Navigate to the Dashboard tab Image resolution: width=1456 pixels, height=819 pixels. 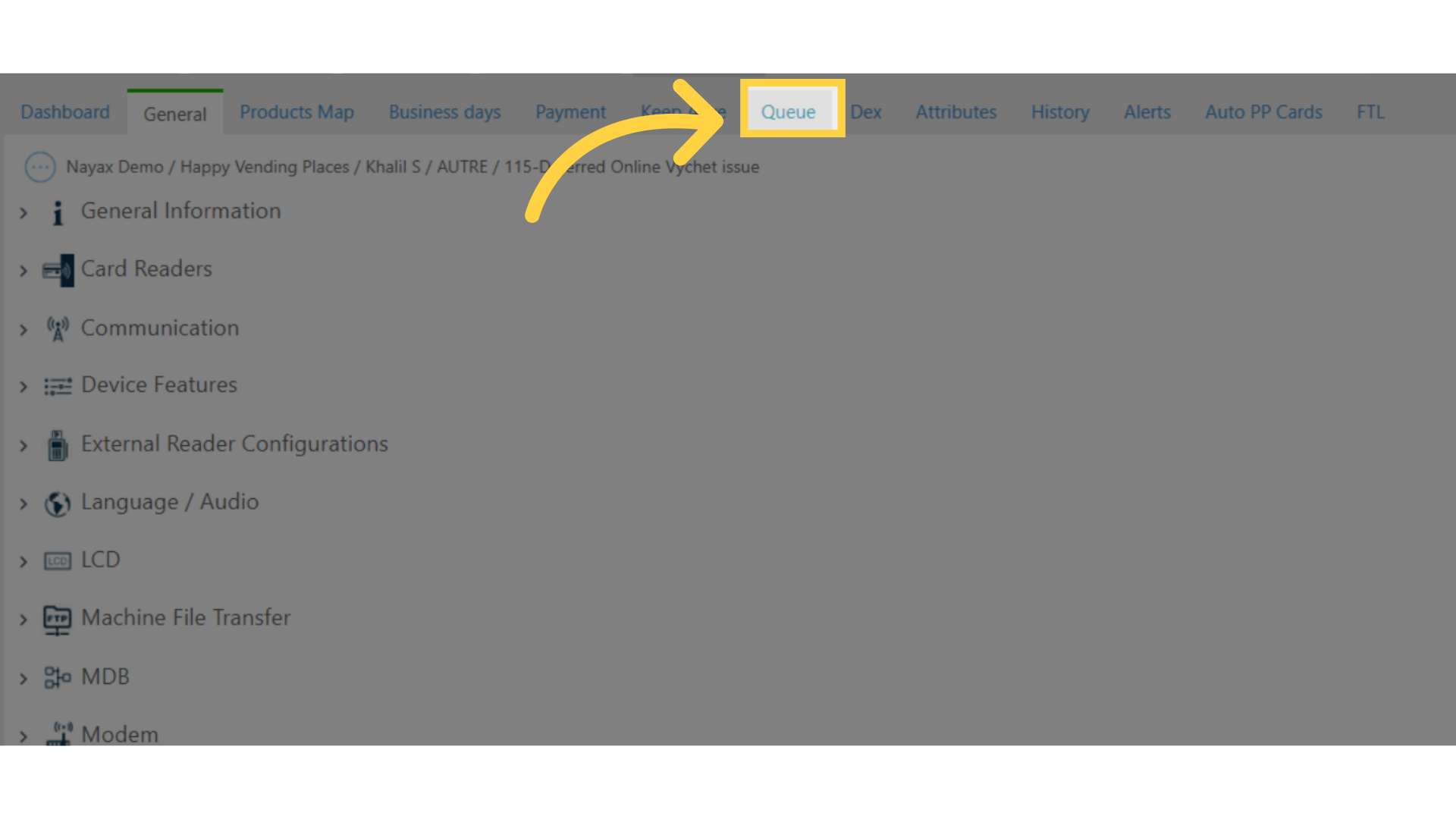pos(65,111)
